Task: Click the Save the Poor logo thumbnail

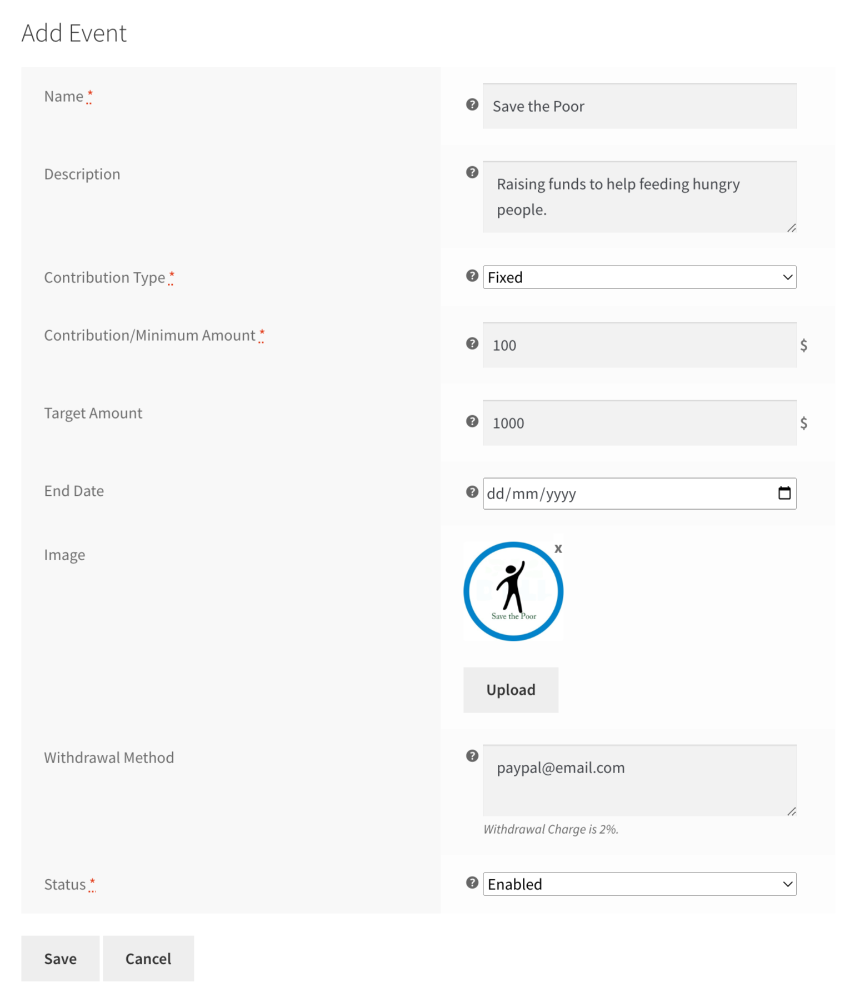Action: (513, 591)
